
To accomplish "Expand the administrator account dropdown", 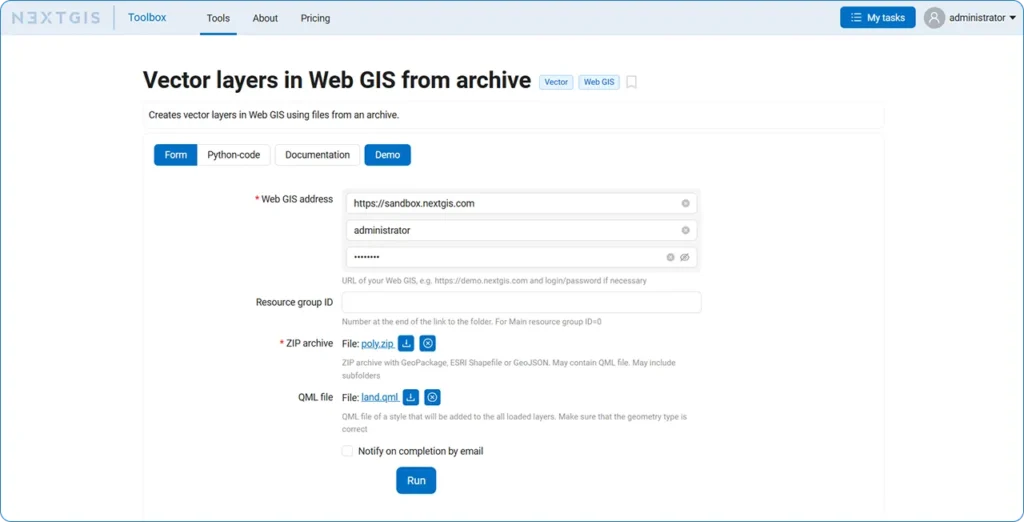I will tap(1012, 18).
